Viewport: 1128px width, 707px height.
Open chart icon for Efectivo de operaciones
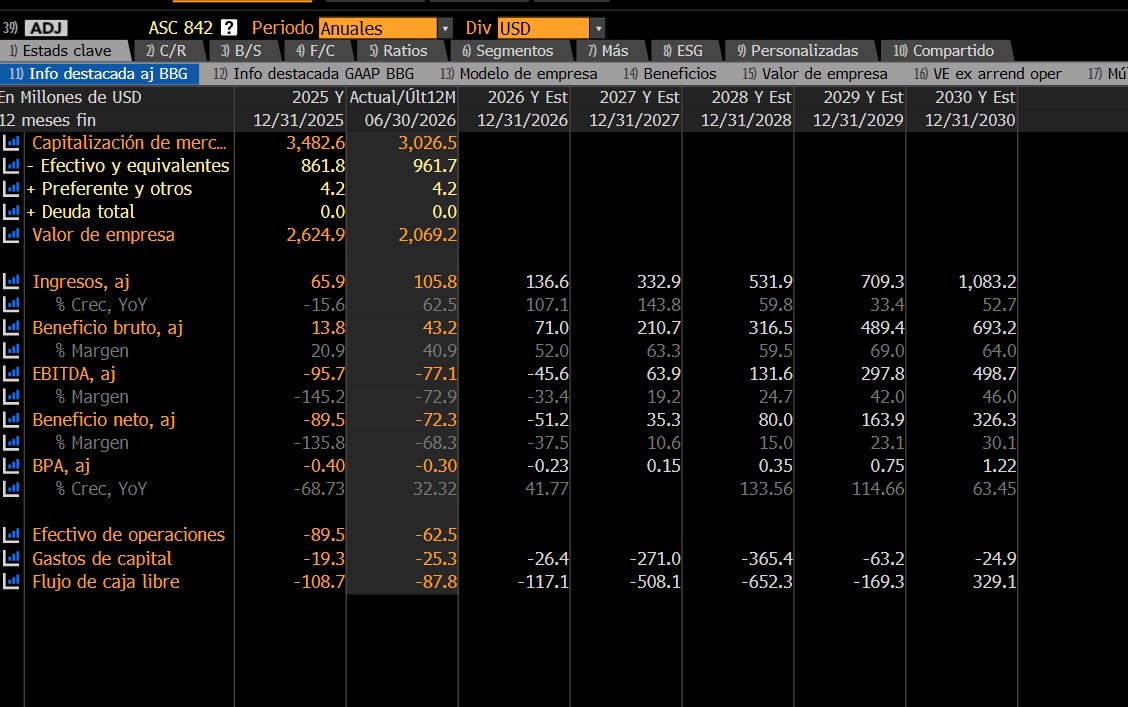click(12, 534)
